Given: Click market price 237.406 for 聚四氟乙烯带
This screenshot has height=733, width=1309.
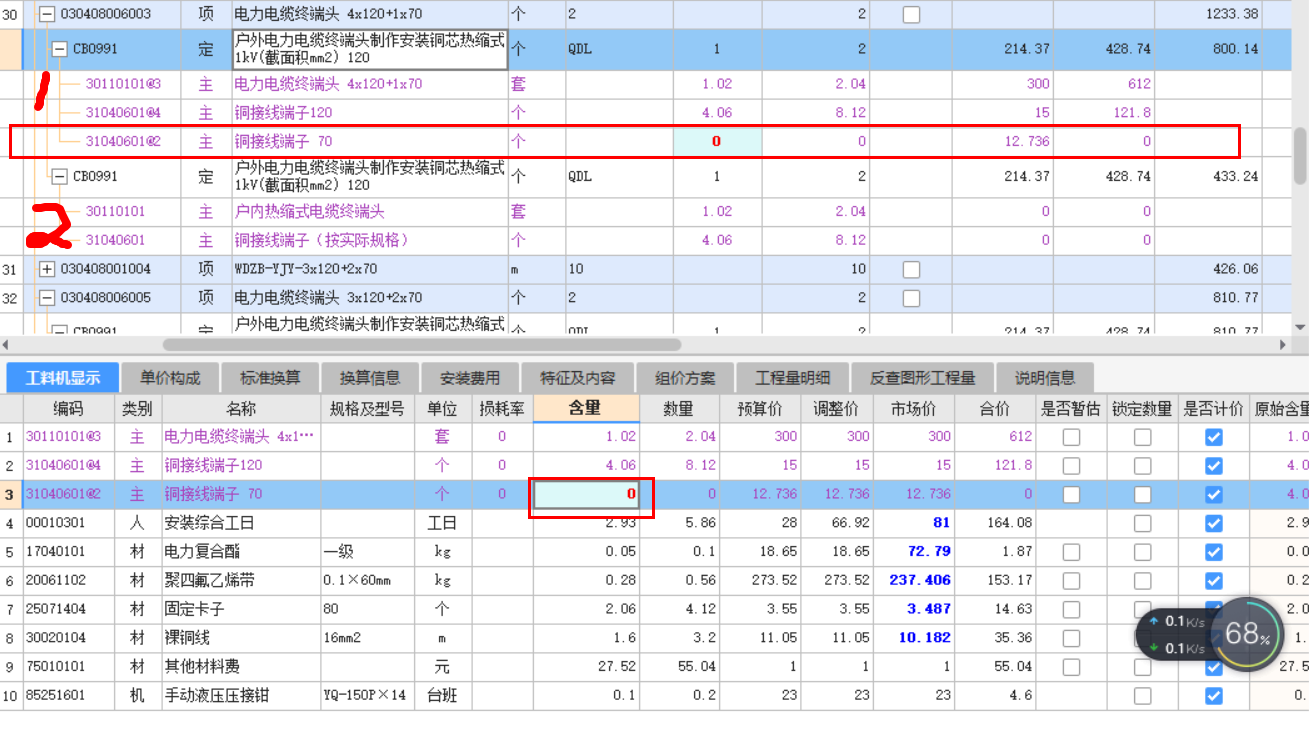Looking at the screenshot, I should pos(920,581).
